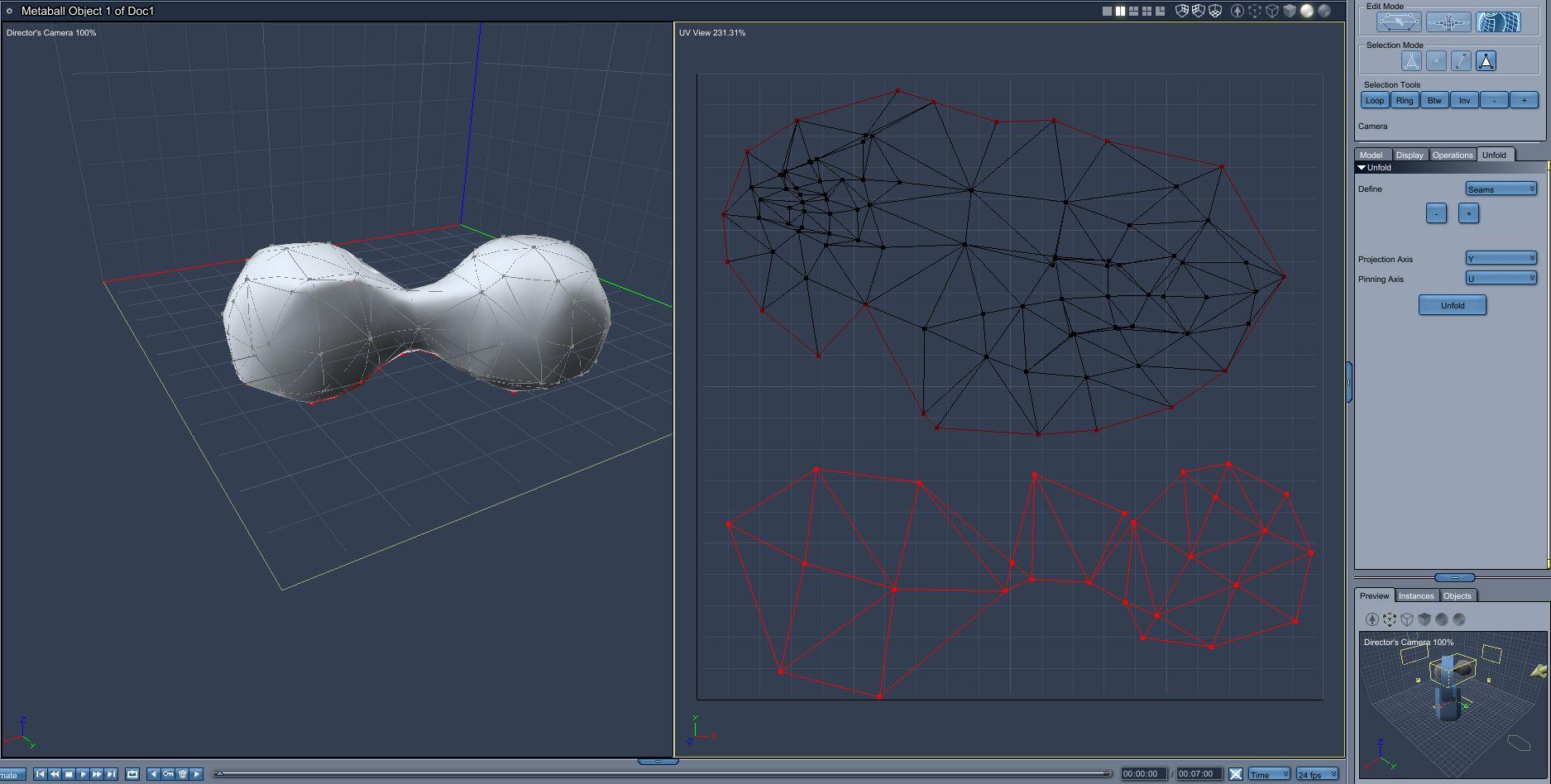Choose the vertex selection mode icon
Image resolution: width=1551 pixels, height=784 pixels.
[1437, 61]
